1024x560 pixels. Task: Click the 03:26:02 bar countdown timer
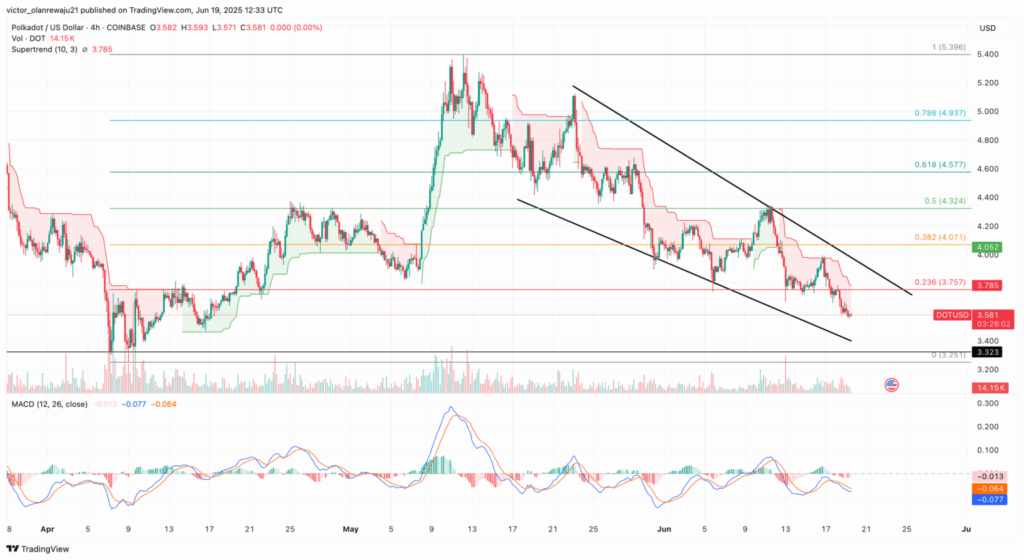[x=993, y=324]
